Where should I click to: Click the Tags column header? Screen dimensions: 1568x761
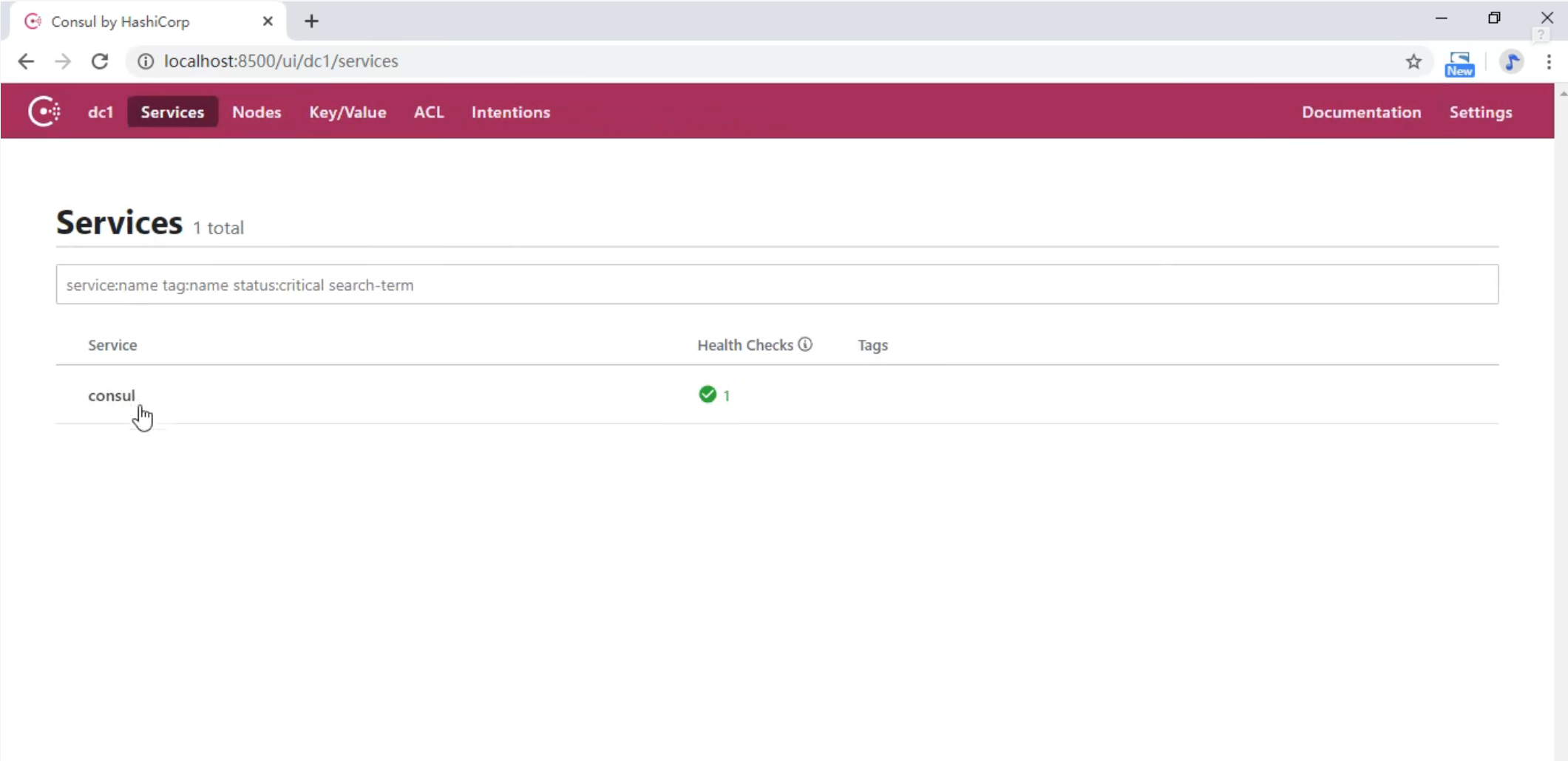(x=873, y=345)
